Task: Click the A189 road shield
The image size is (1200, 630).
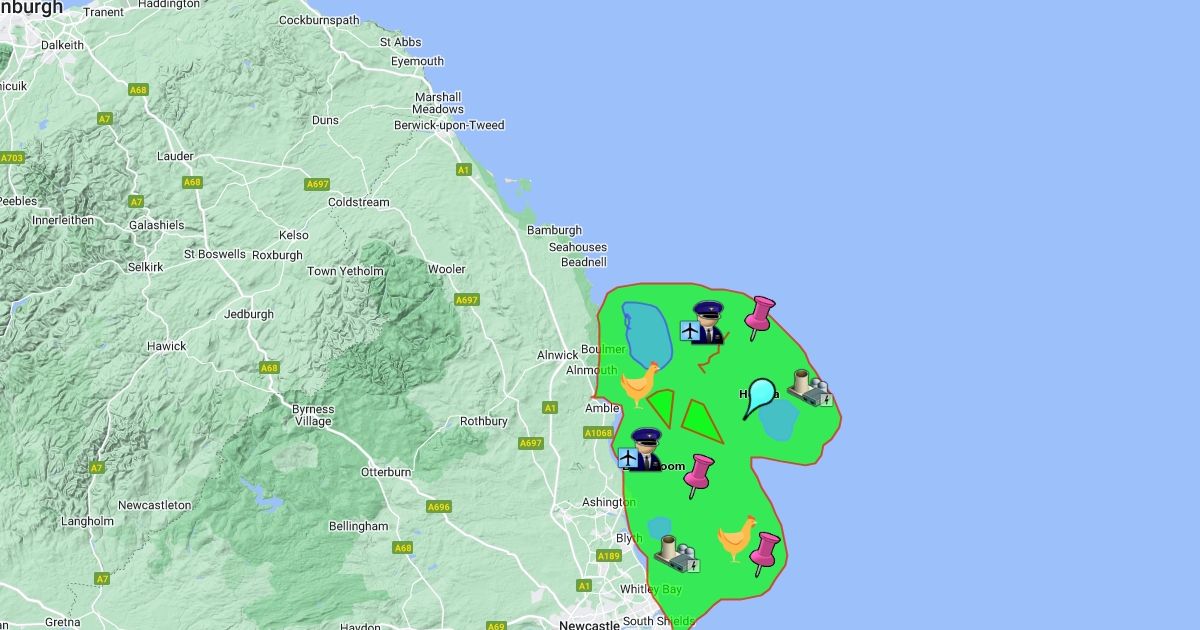Action: click(x=609, y=556)
